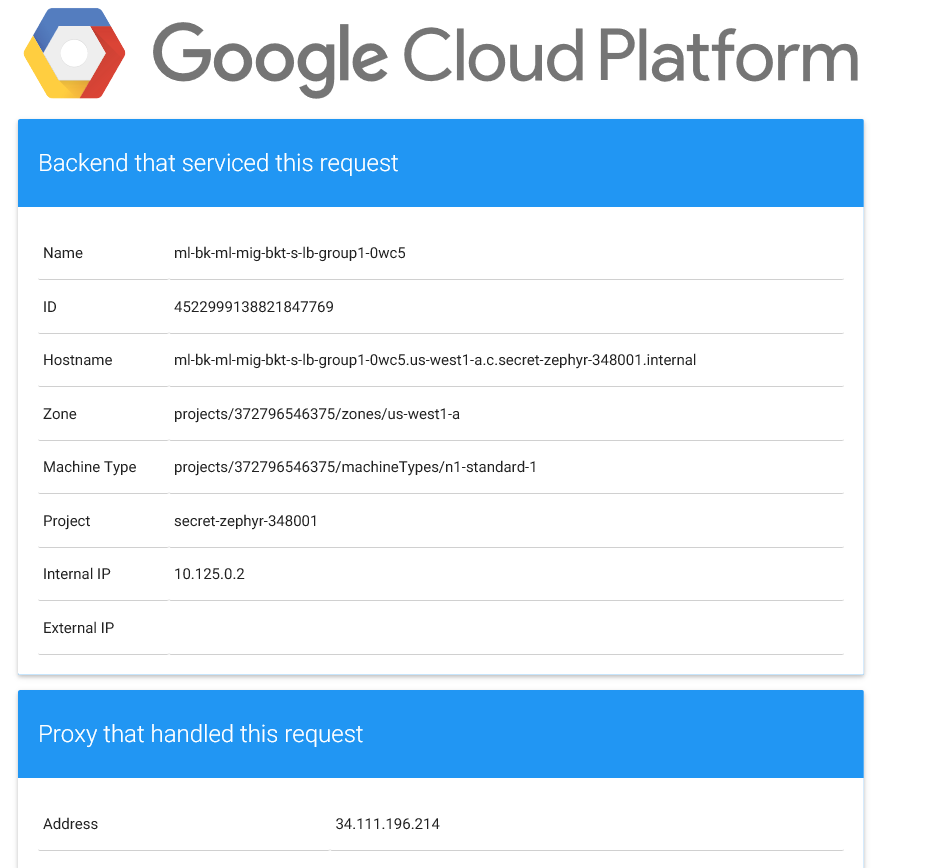This screenshot has width=933, height=868.
Task: Click the Internal IP row label
Action: [x=77, y=574]
